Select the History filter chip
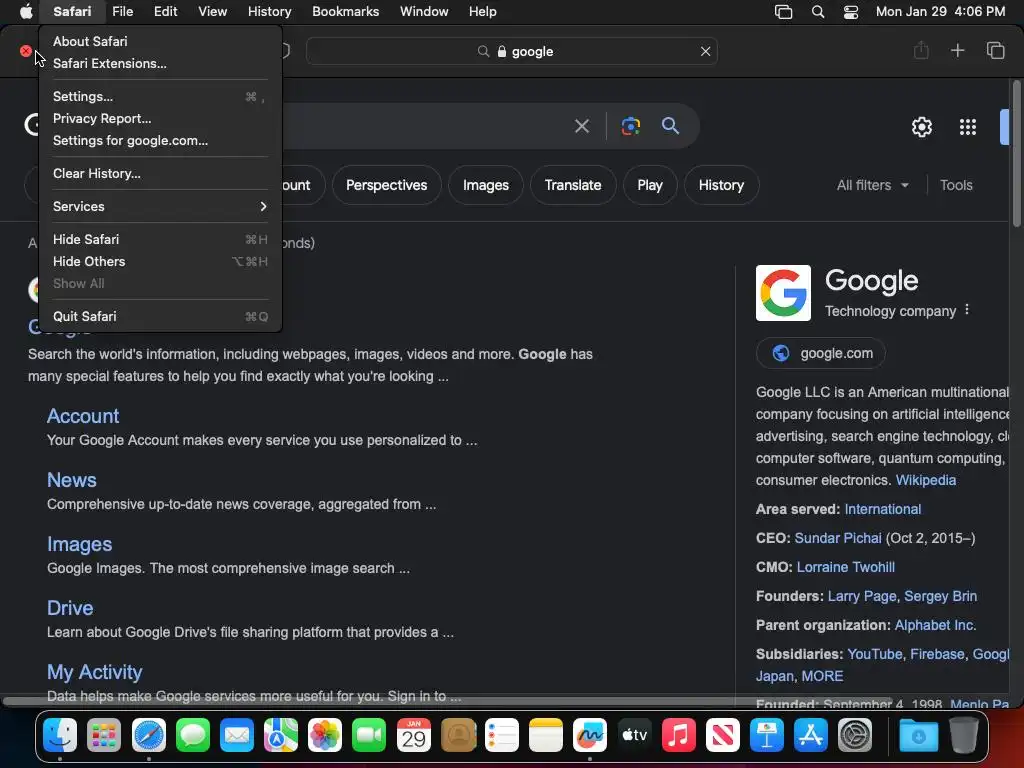1024x768 pixels. pos(721,185)
